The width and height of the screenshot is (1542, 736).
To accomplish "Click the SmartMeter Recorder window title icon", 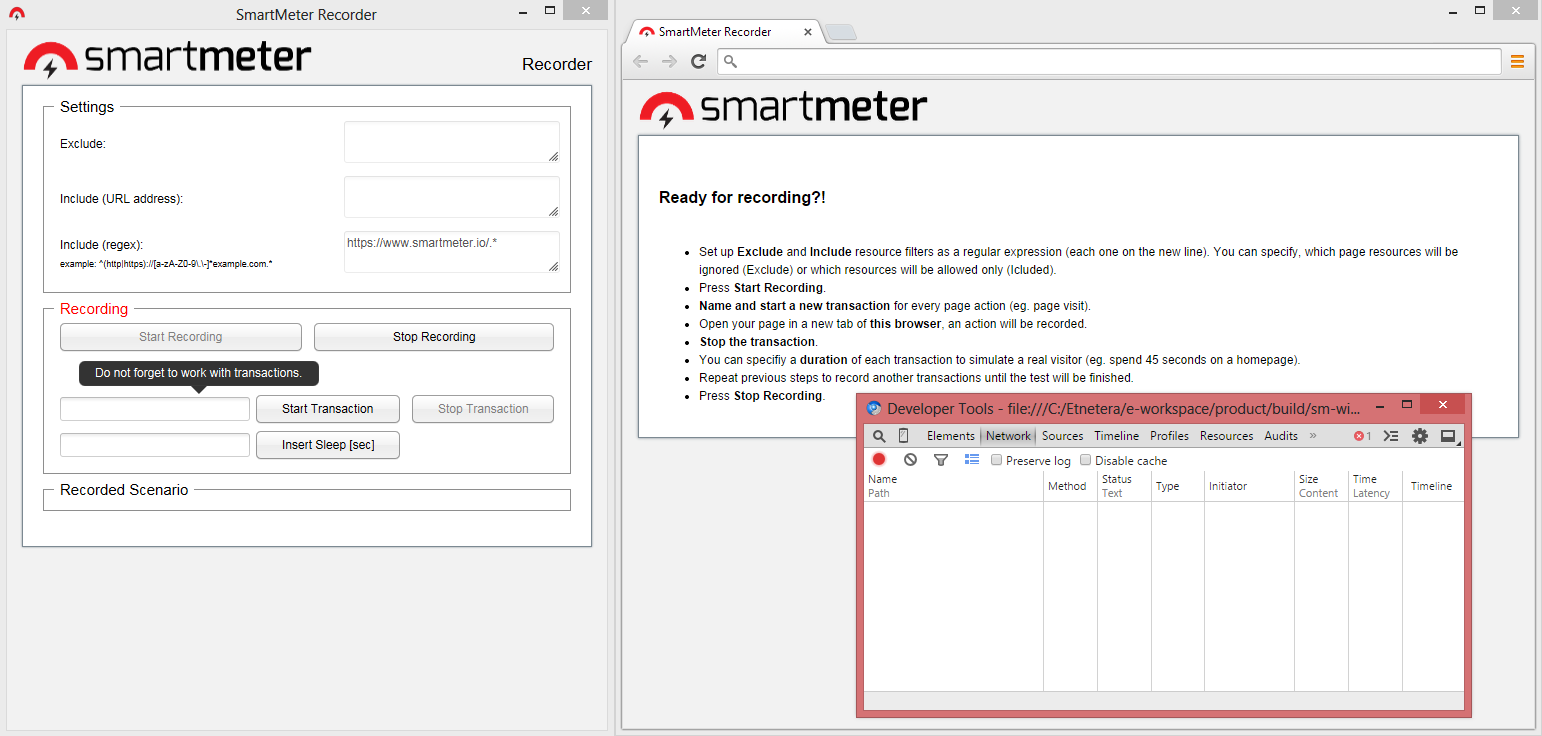I will point(16,14).
